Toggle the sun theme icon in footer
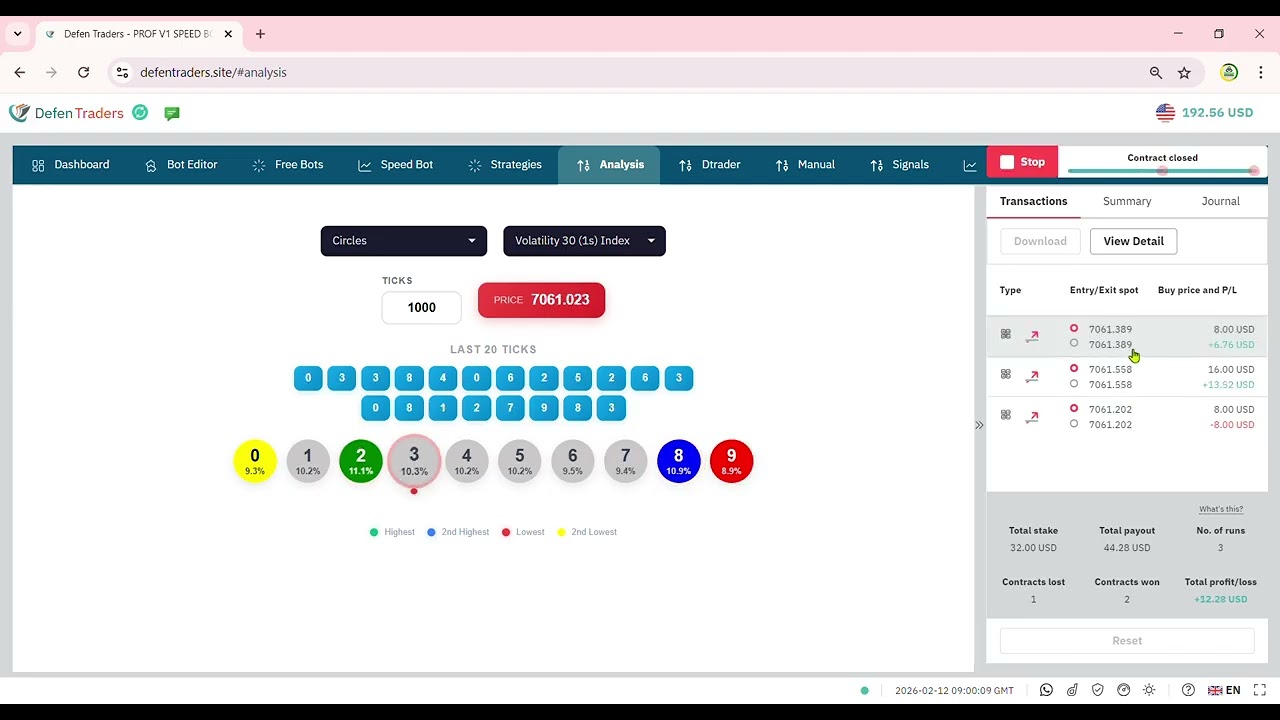1280x720 pixels. (x=1149, y=690)
